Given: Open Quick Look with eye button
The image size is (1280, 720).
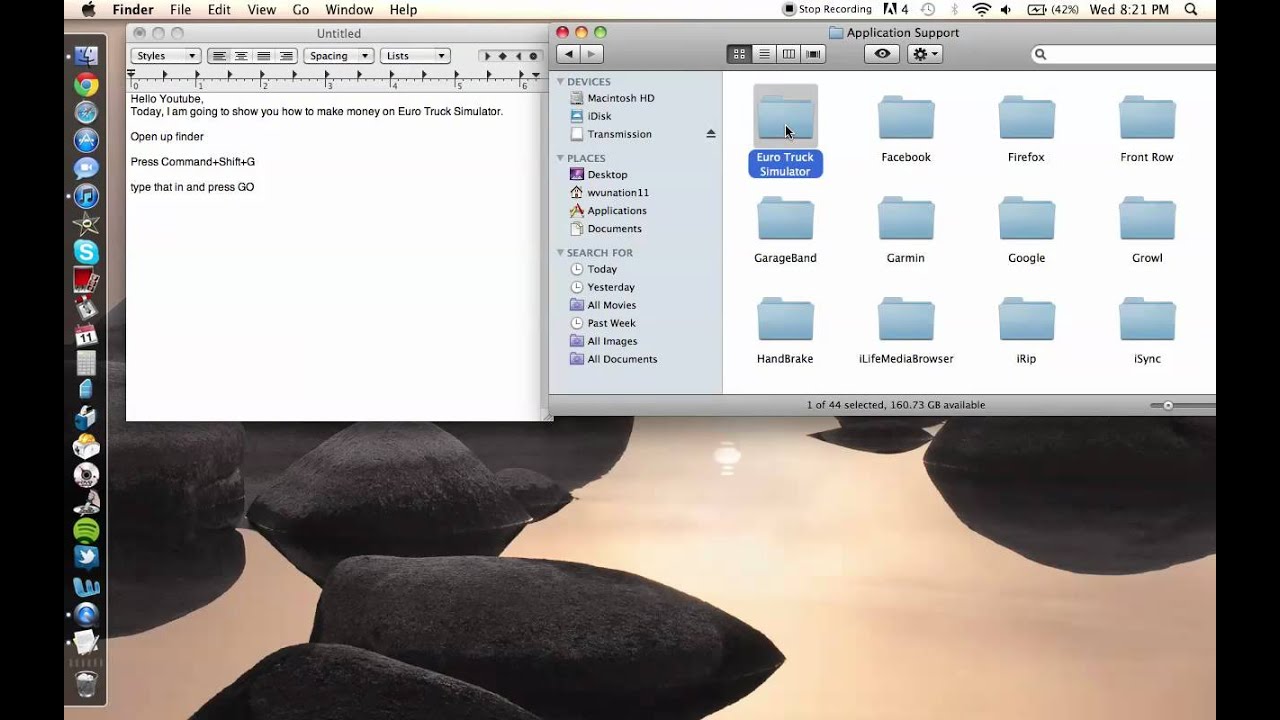Looking at the screenshot, I should pyautogui.click(x=881, y=54).
